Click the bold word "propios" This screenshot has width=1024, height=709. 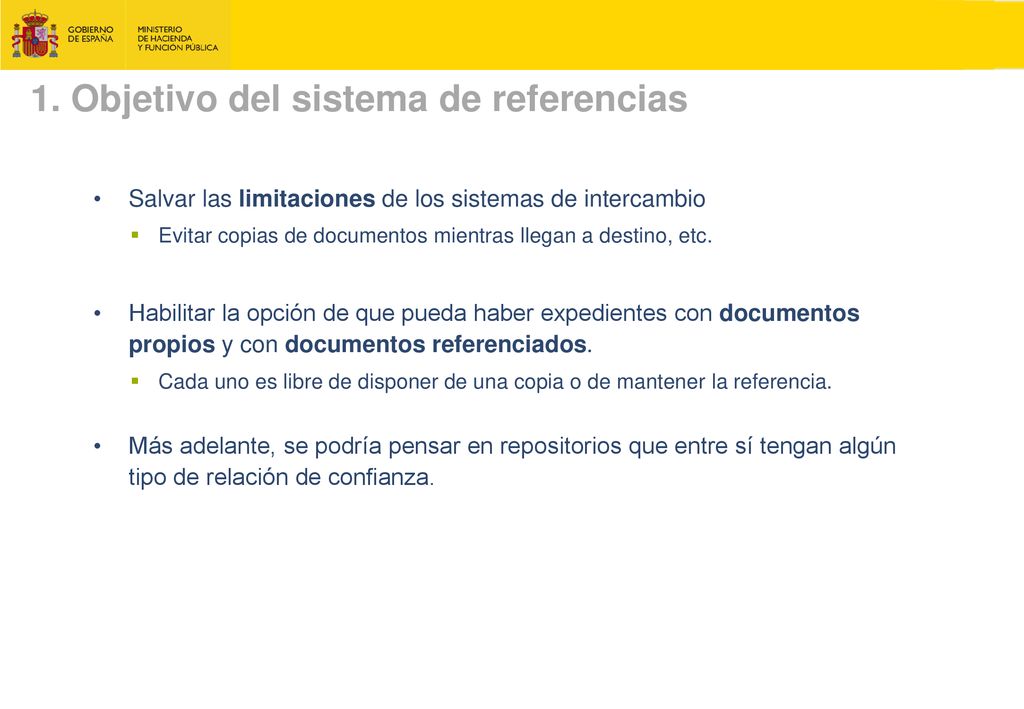[x=172, y=345]
